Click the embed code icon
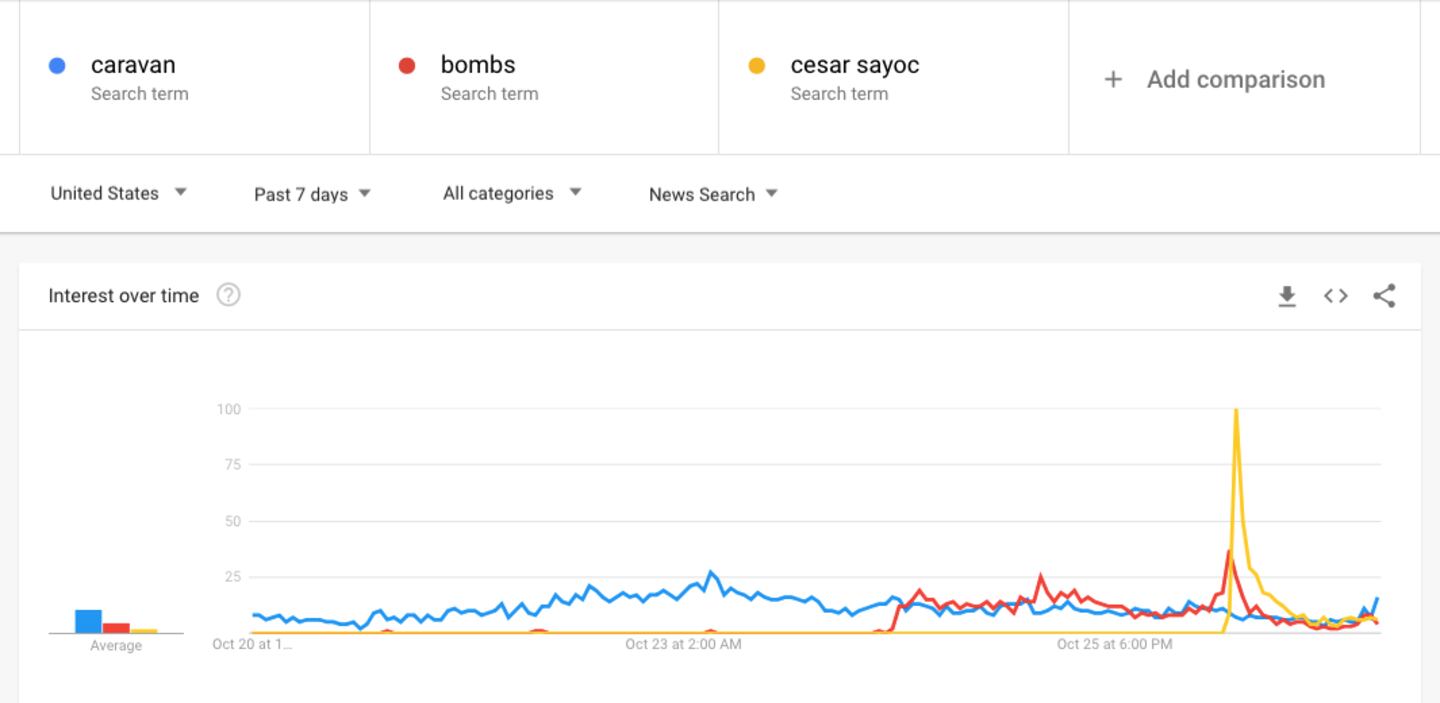Screen dimensions: 1440x703 1336,296
